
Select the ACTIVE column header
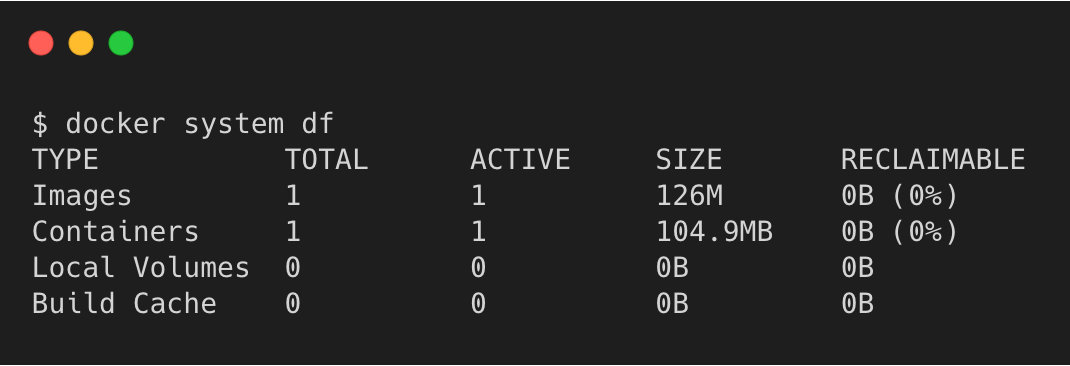point(520,160)
